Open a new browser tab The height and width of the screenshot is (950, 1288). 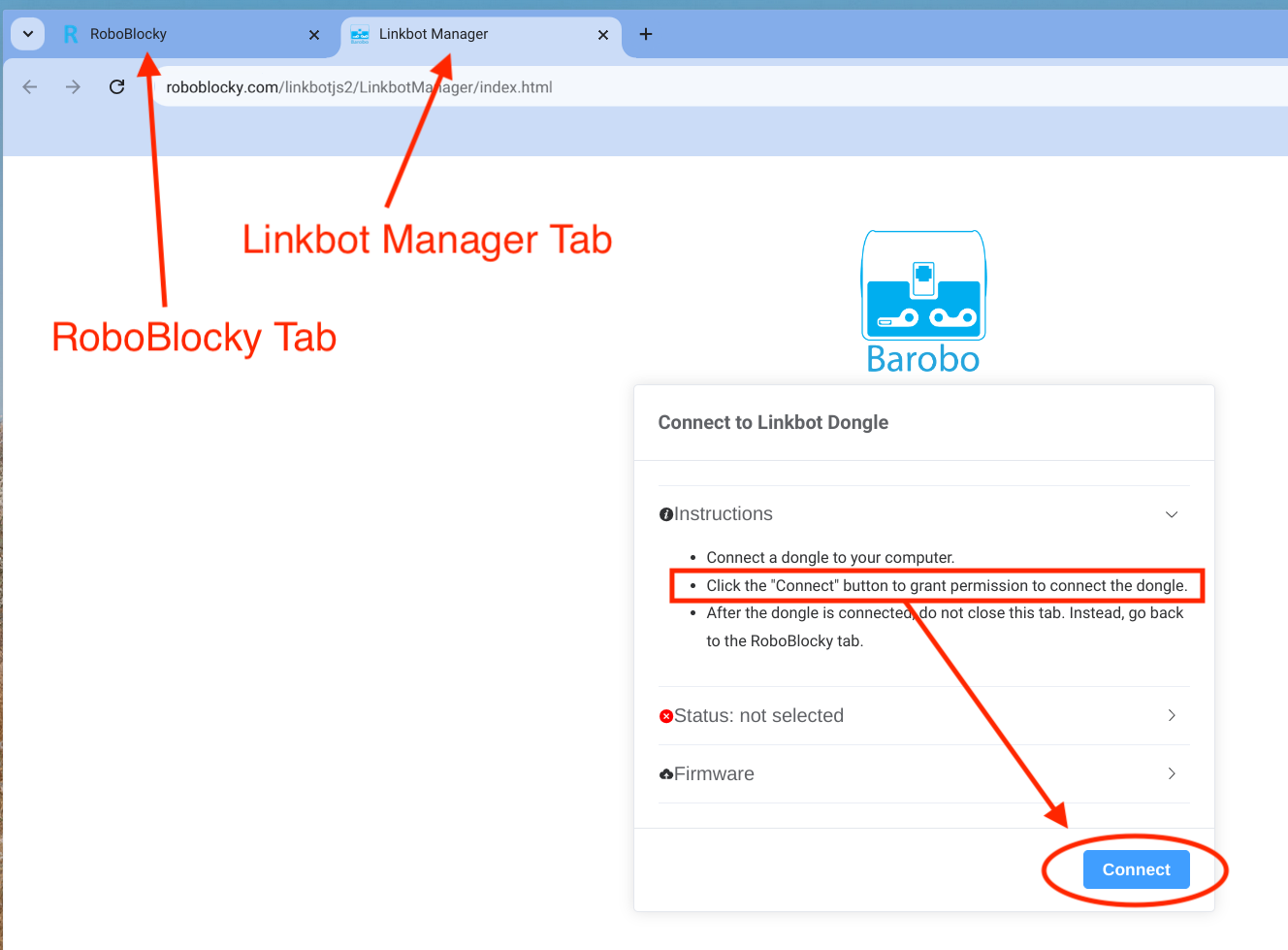[646, 34]
